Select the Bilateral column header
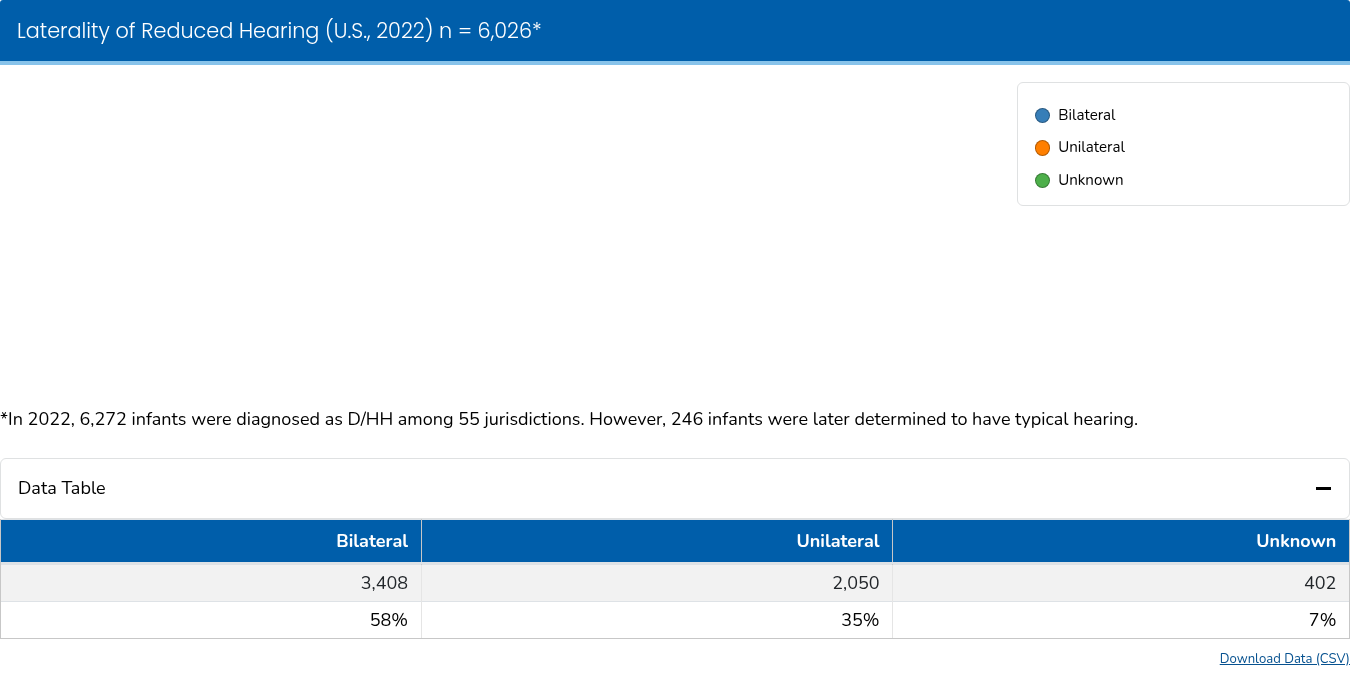The image size is (1350, 693). tap(372, 541)
